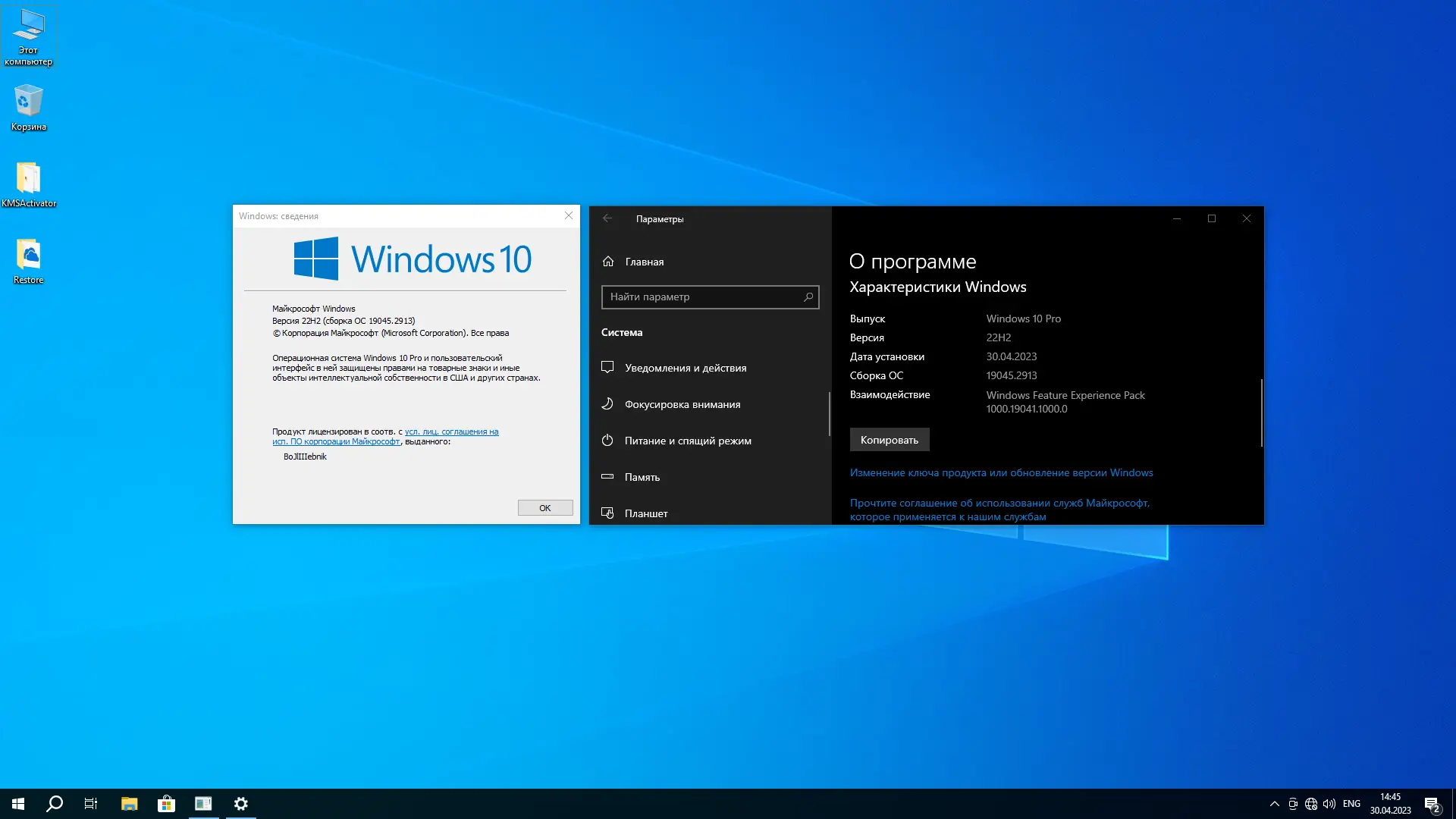Screen dimensions: 1456x819
Task: Open Microsoft Store from the taskbar
Action: [166, 804]
